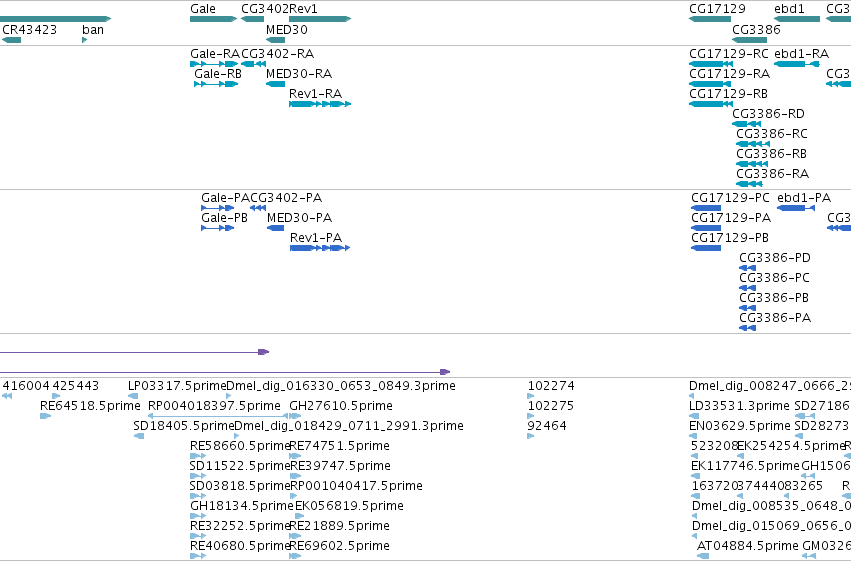Select the CG17129-PC protein bar
This screenshot has height=561, width=851.
pos(706,208)
